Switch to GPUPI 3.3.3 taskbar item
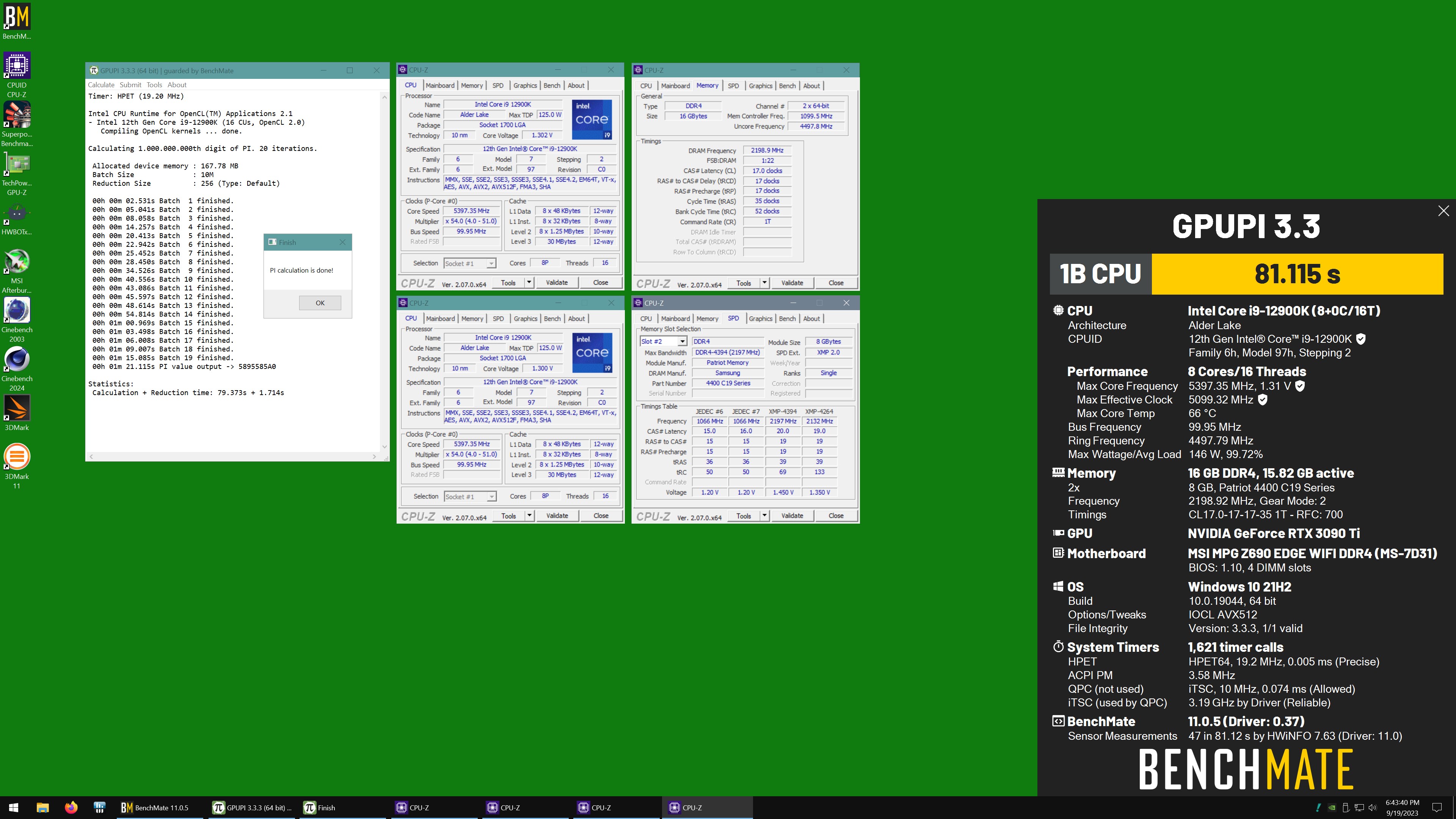The height and width of the screenshot is (819, 1456). pos(251,808)
